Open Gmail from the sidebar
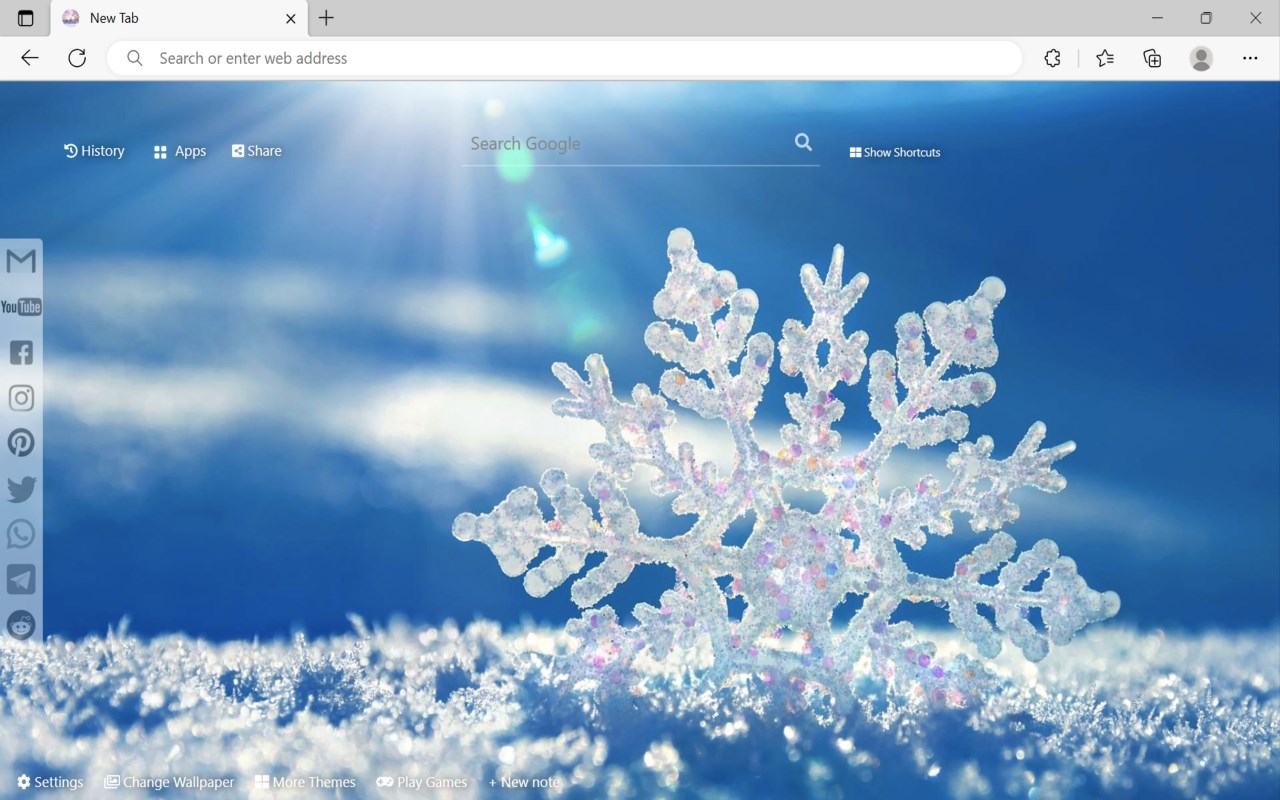Viewport: 1280px width, 800px height. point(21,261)
